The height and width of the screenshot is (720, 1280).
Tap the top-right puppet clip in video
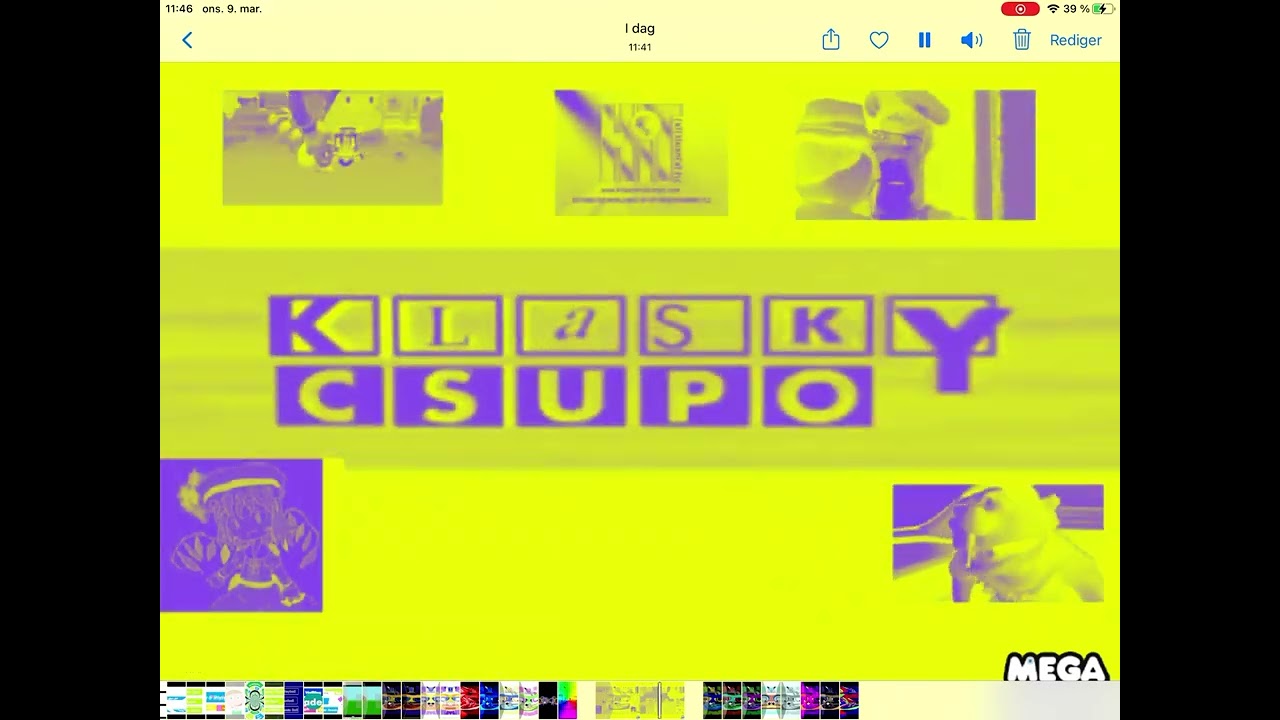(915, 155)
